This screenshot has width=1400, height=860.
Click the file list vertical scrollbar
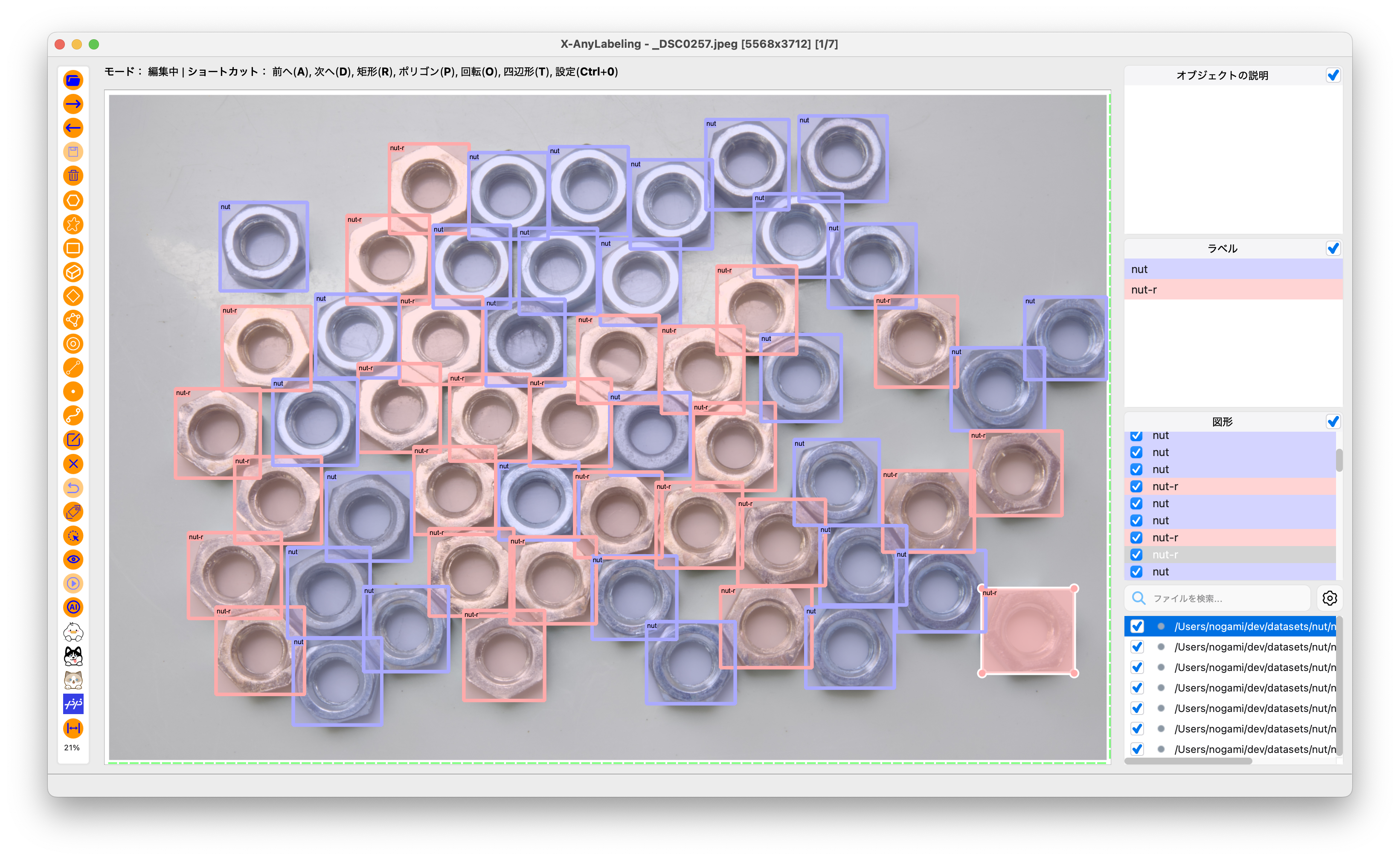tap(1339, 686)
